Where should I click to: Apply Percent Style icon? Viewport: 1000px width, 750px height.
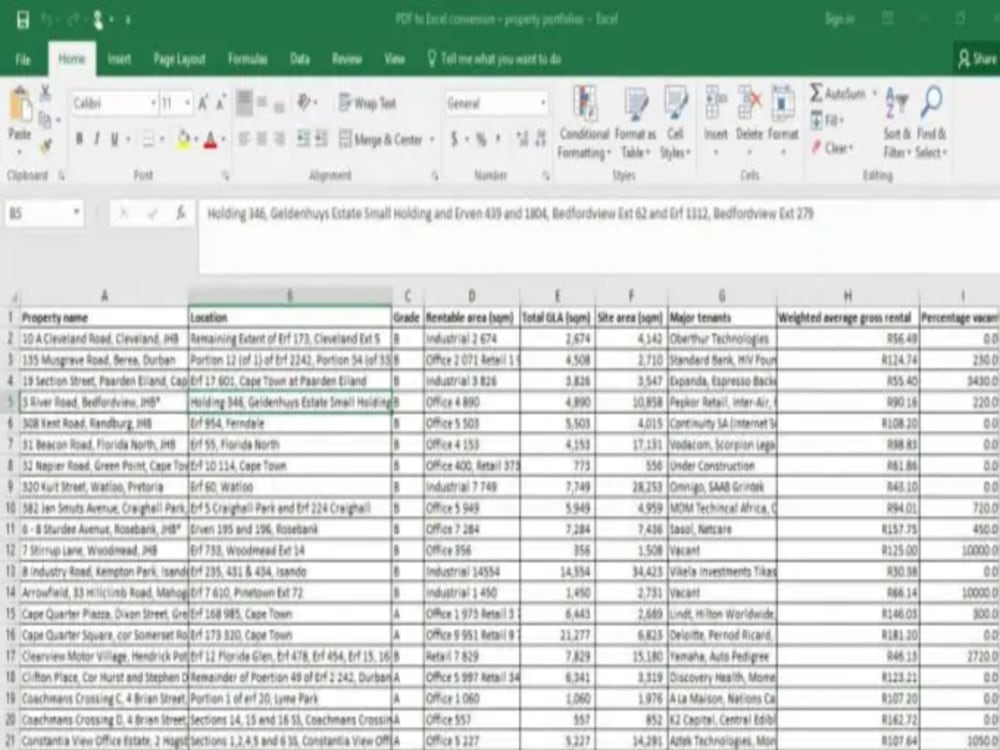480,139
